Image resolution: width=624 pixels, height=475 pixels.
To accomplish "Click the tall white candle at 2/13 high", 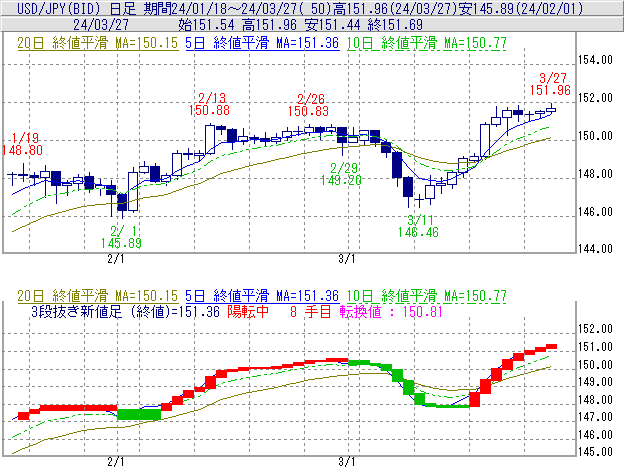I will pos(210,139).
